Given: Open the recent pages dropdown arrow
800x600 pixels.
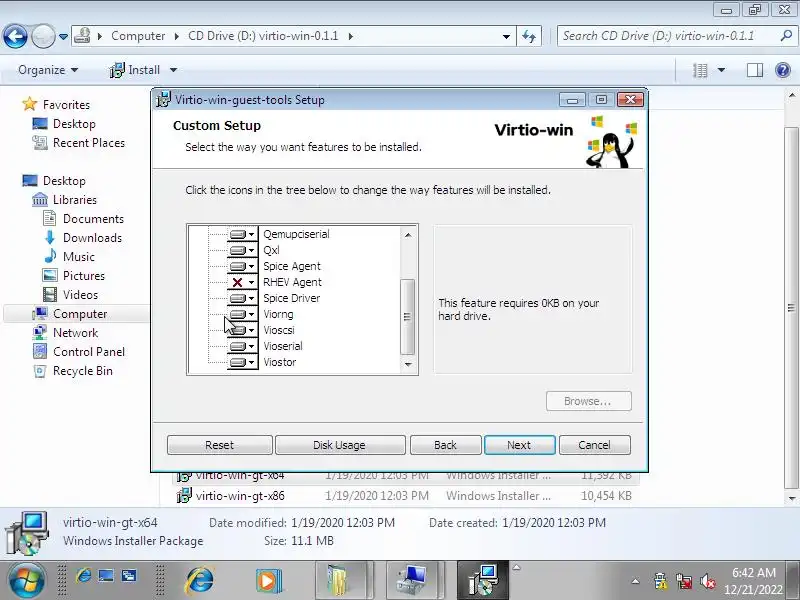Looking at the screenshot, I should point(63,37).
